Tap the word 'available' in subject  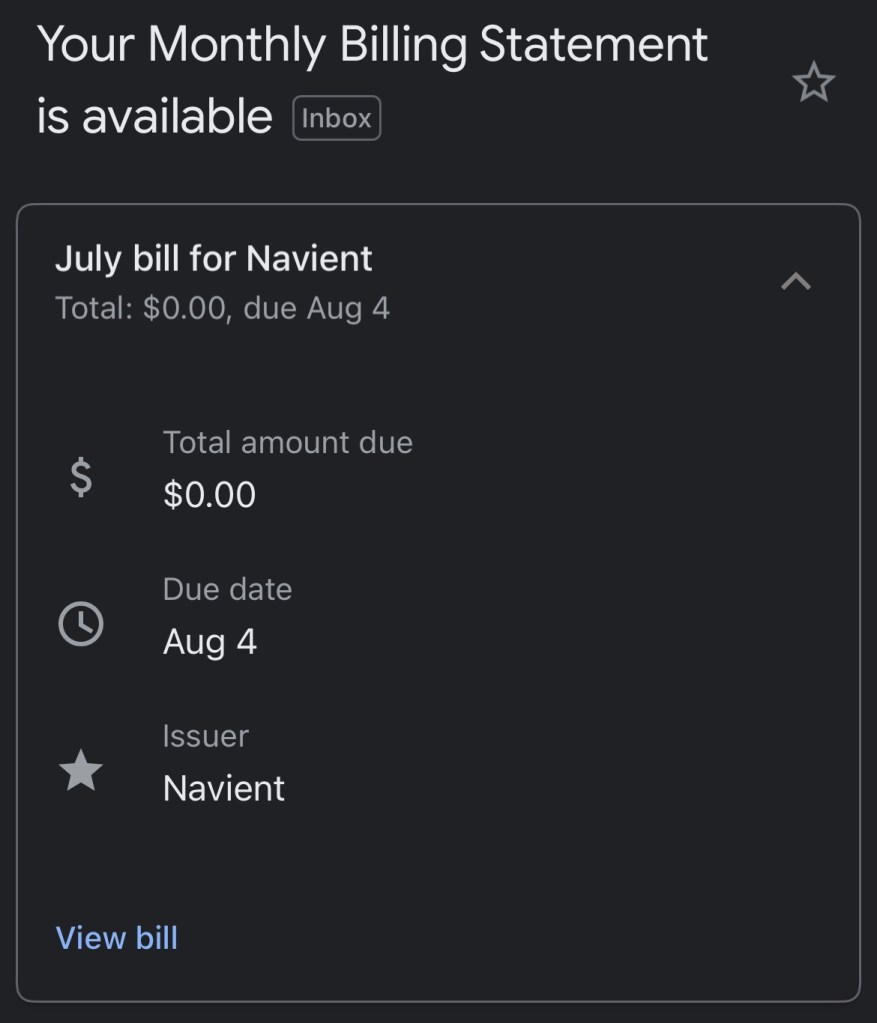(177, 118)
